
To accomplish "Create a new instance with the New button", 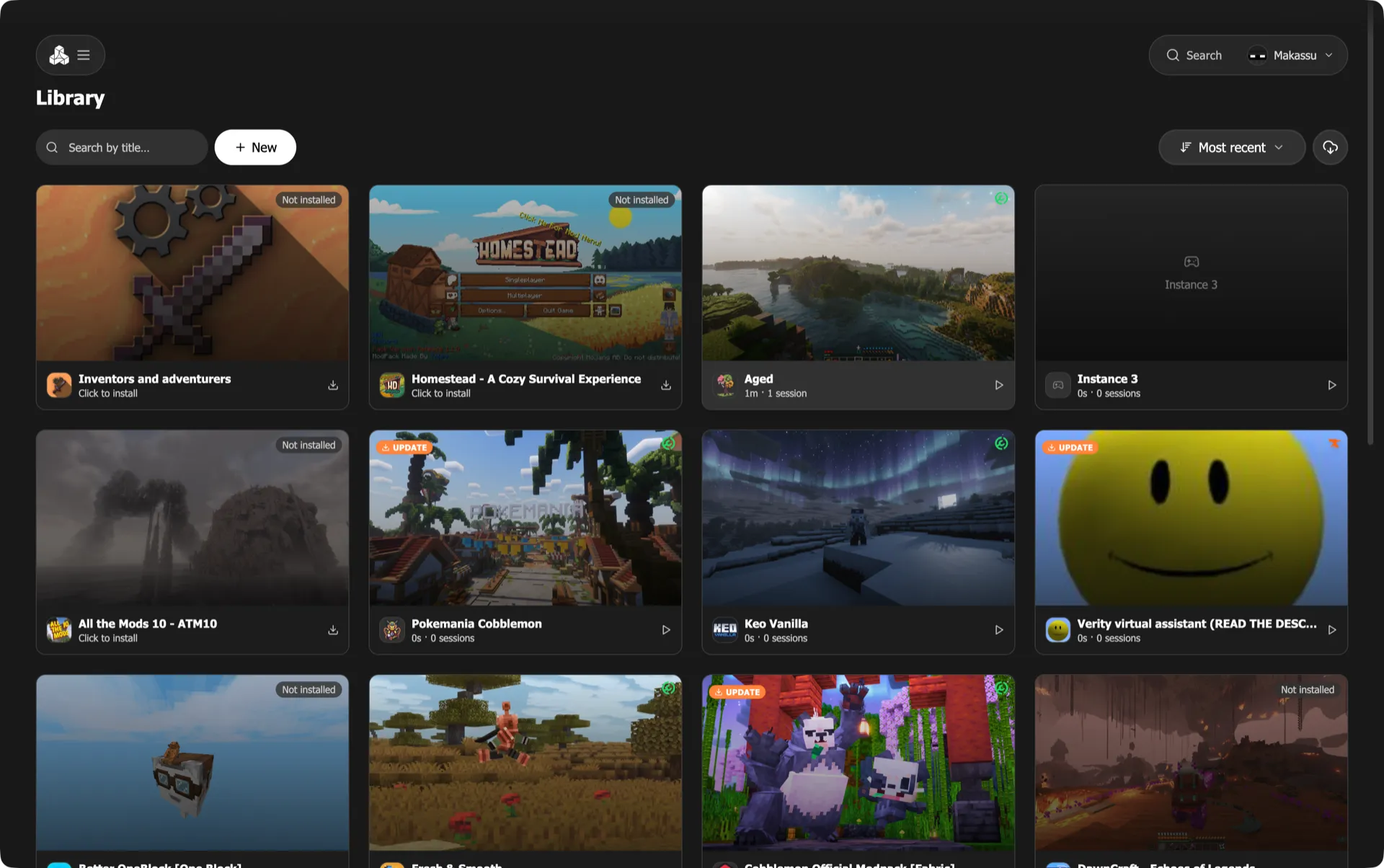I will click(255, 147).
